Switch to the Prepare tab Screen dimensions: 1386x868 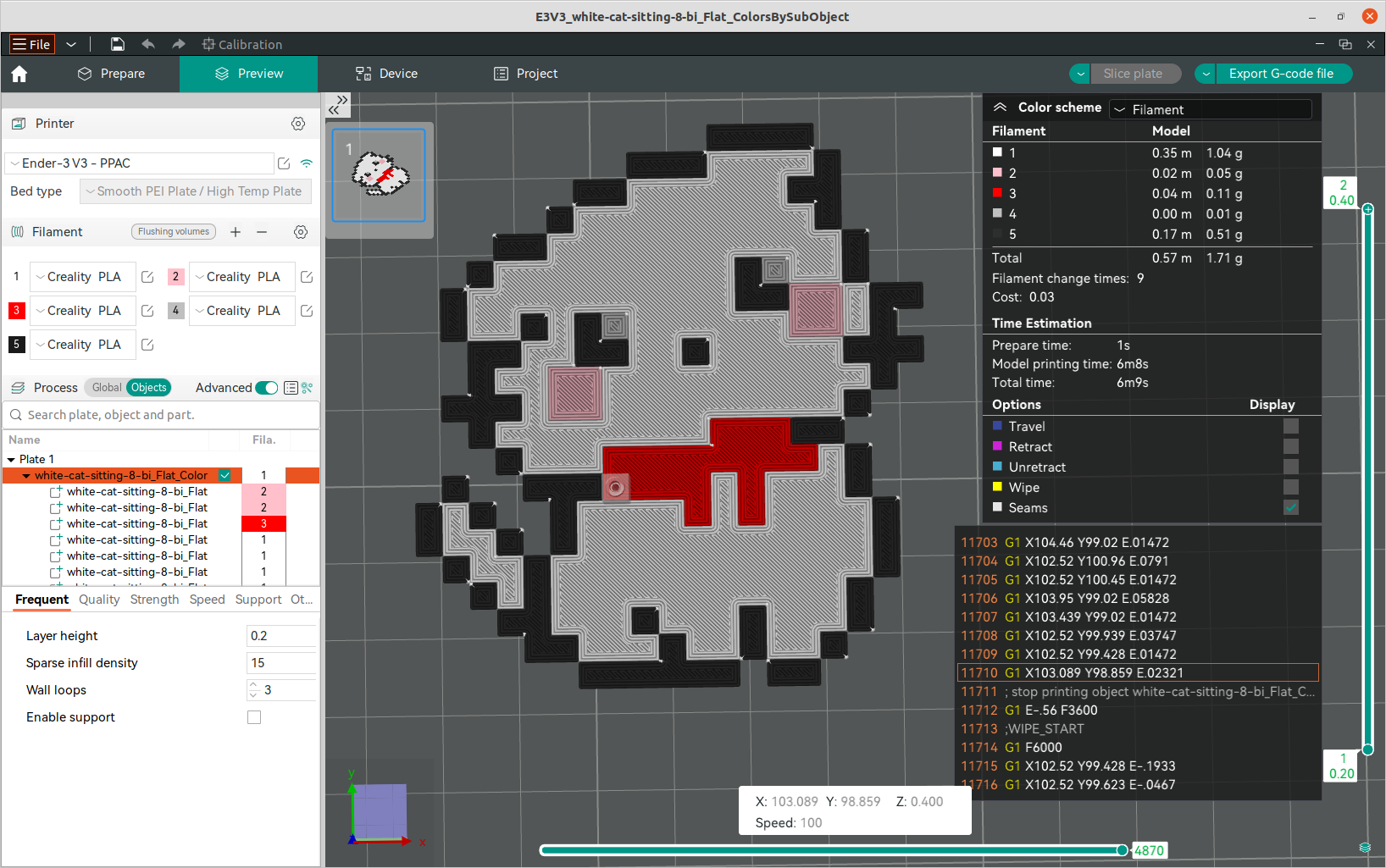111,74
